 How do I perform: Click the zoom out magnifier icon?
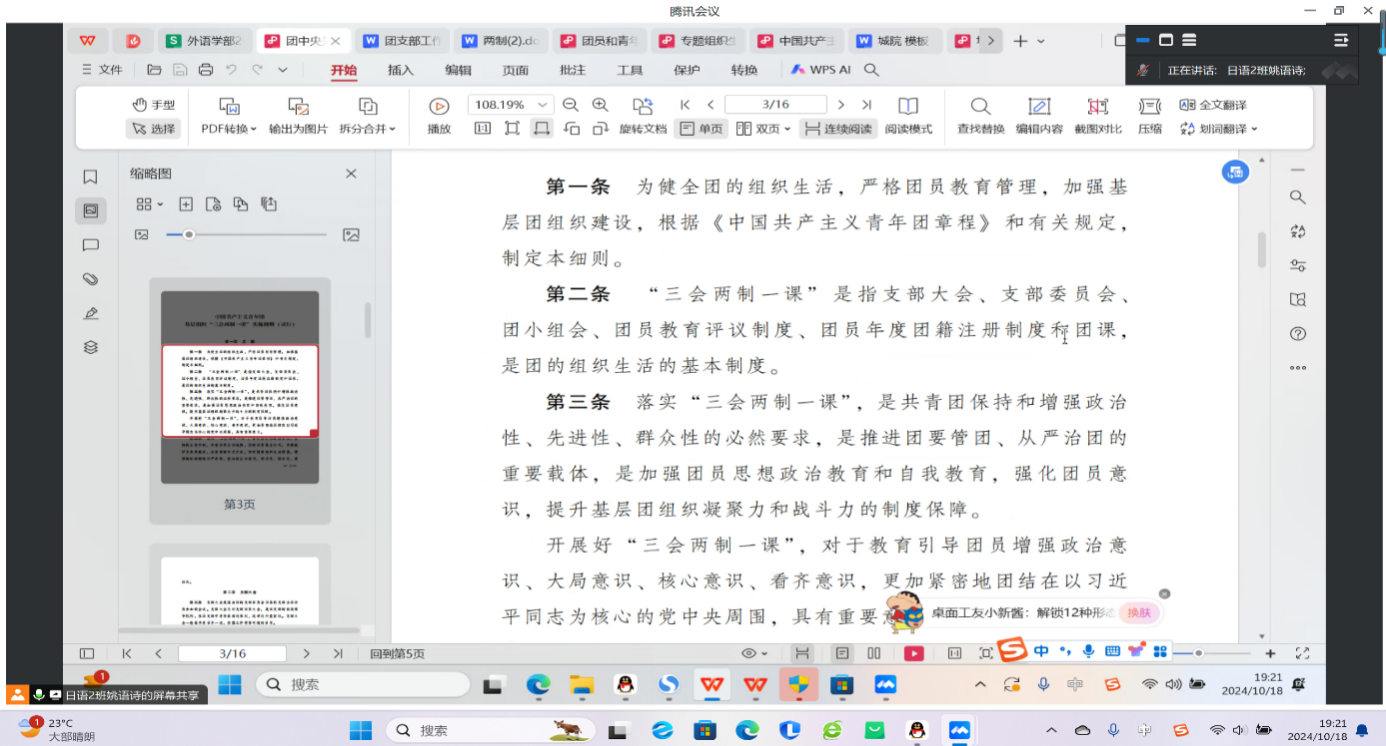(570, 105)
